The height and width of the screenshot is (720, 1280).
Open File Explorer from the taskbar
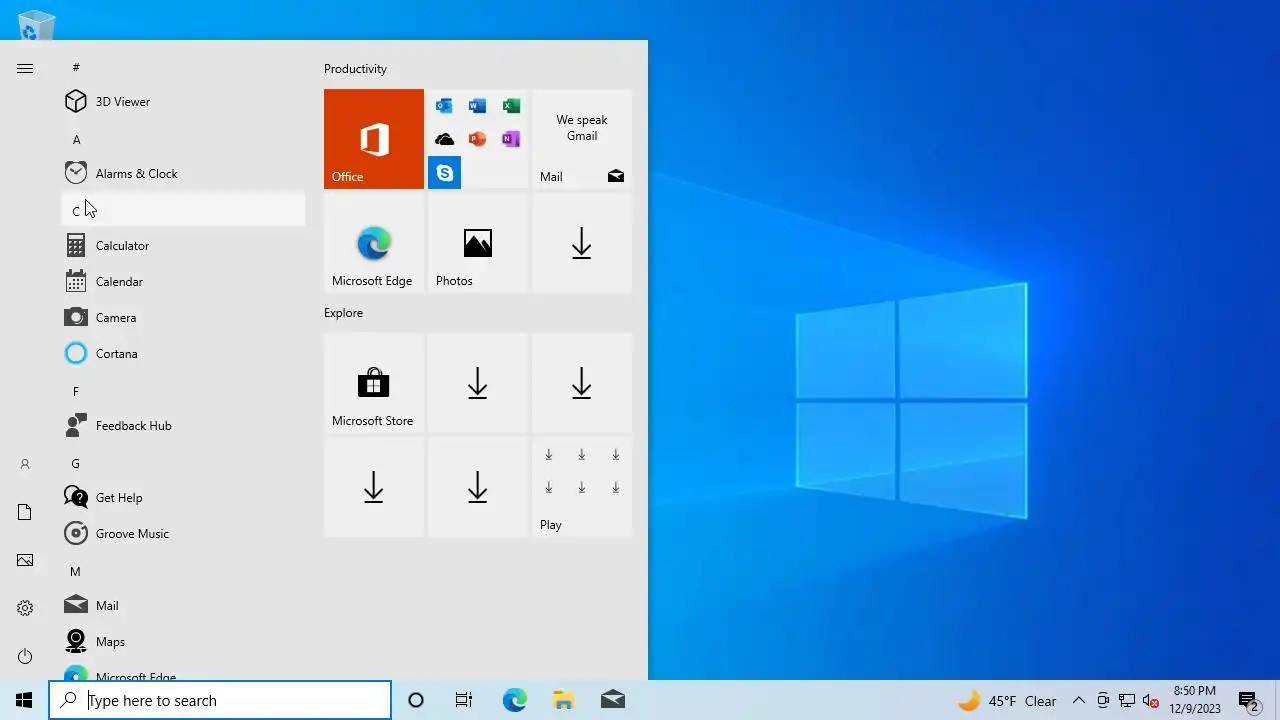[563, 700]
